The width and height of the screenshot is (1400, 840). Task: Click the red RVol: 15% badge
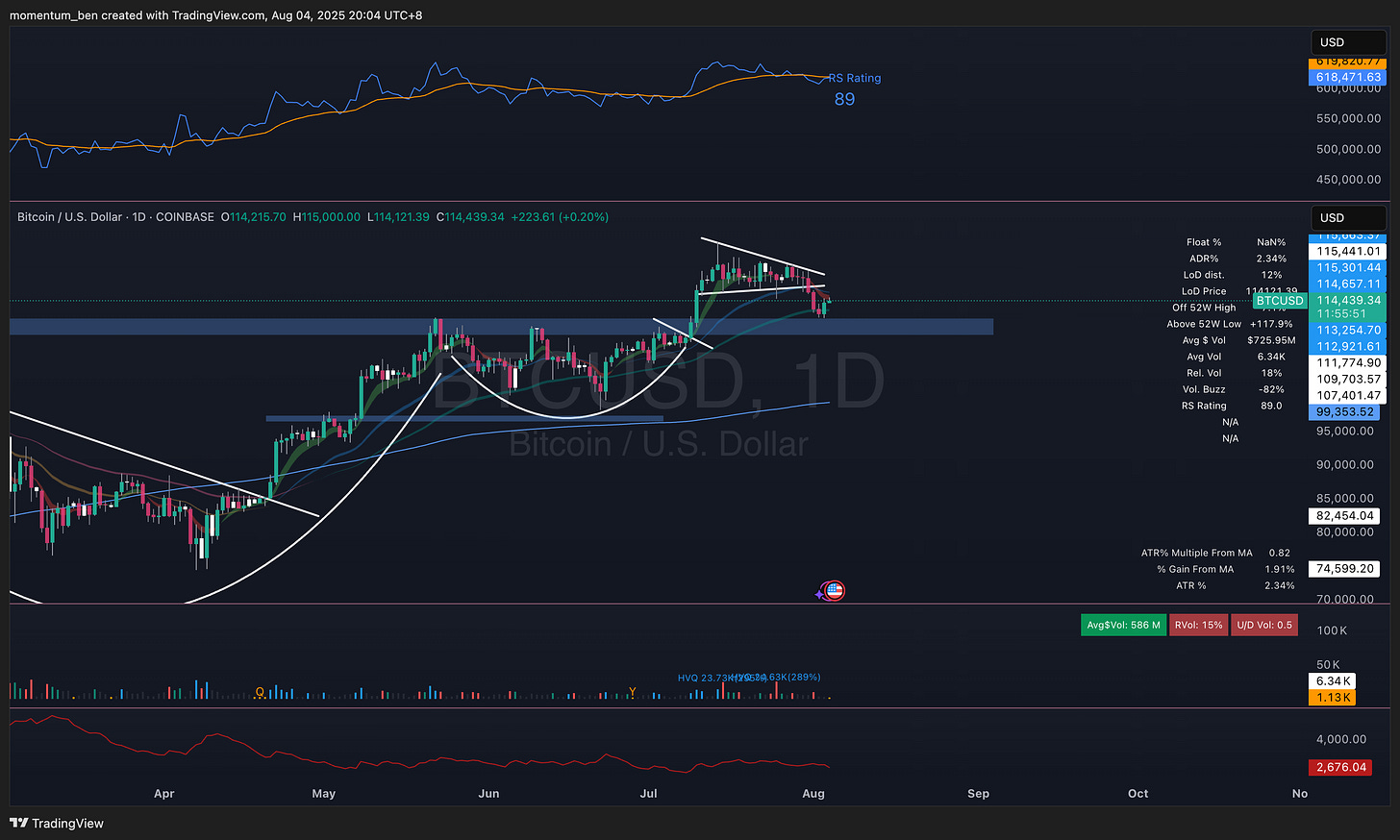pos(1198,625)
